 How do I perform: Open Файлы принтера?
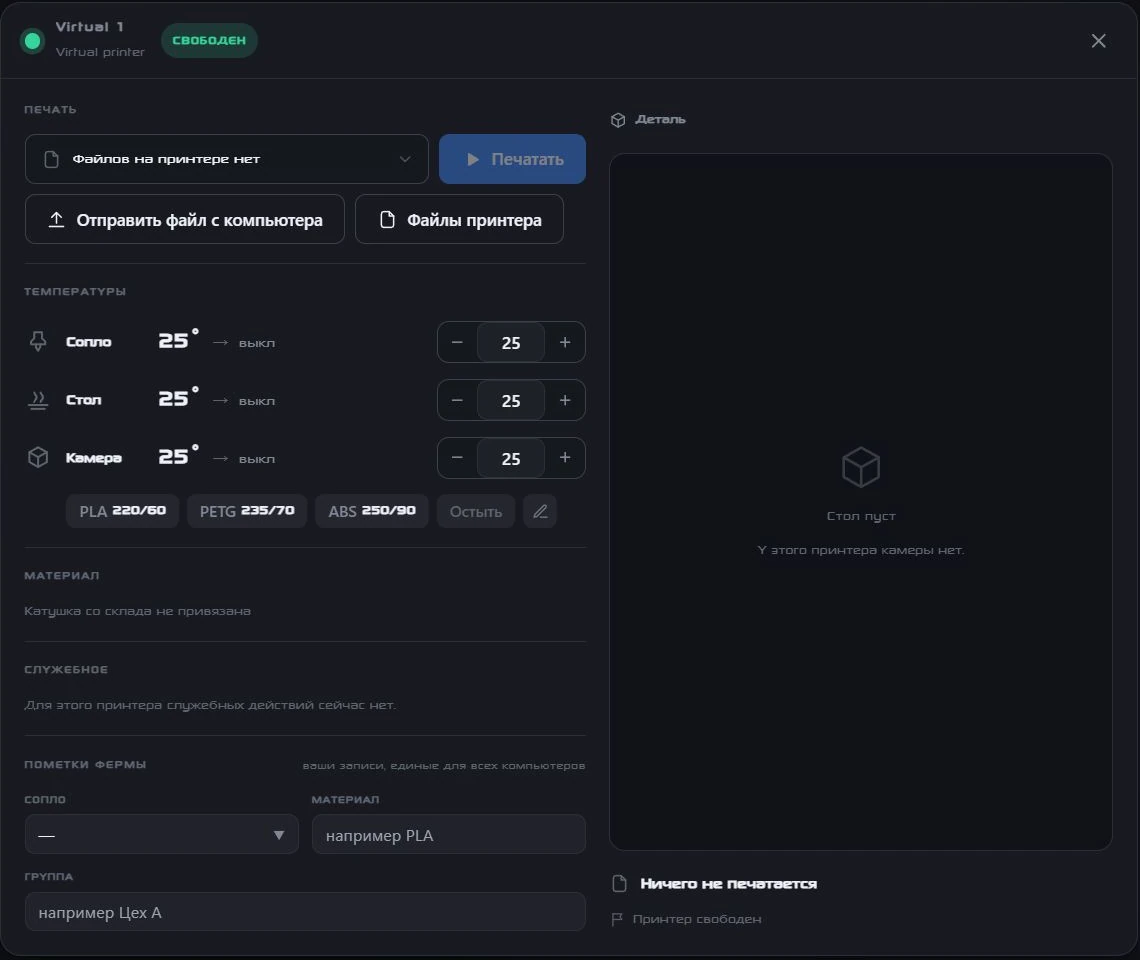pos(459,219)
